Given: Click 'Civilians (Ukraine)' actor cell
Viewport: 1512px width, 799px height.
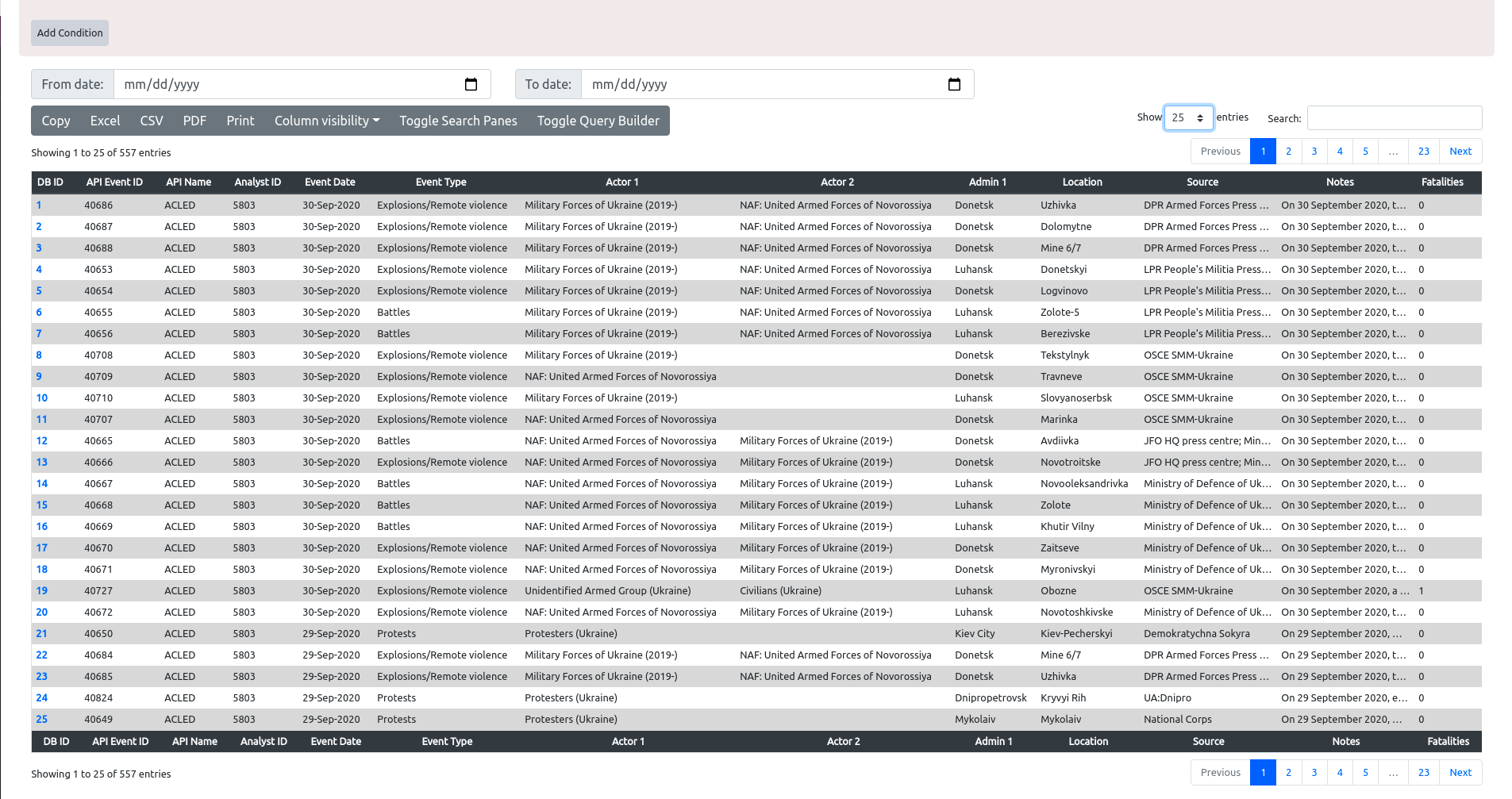Looking at the screenshot, I should pos(780,590).
